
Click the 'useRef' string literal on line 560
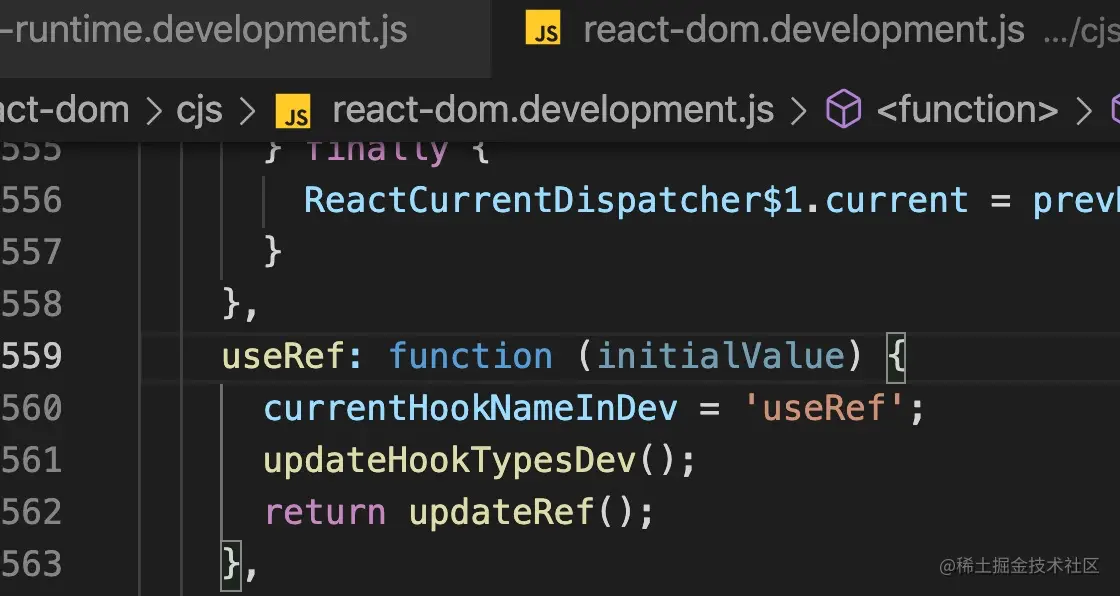click(x=824, y=409)
